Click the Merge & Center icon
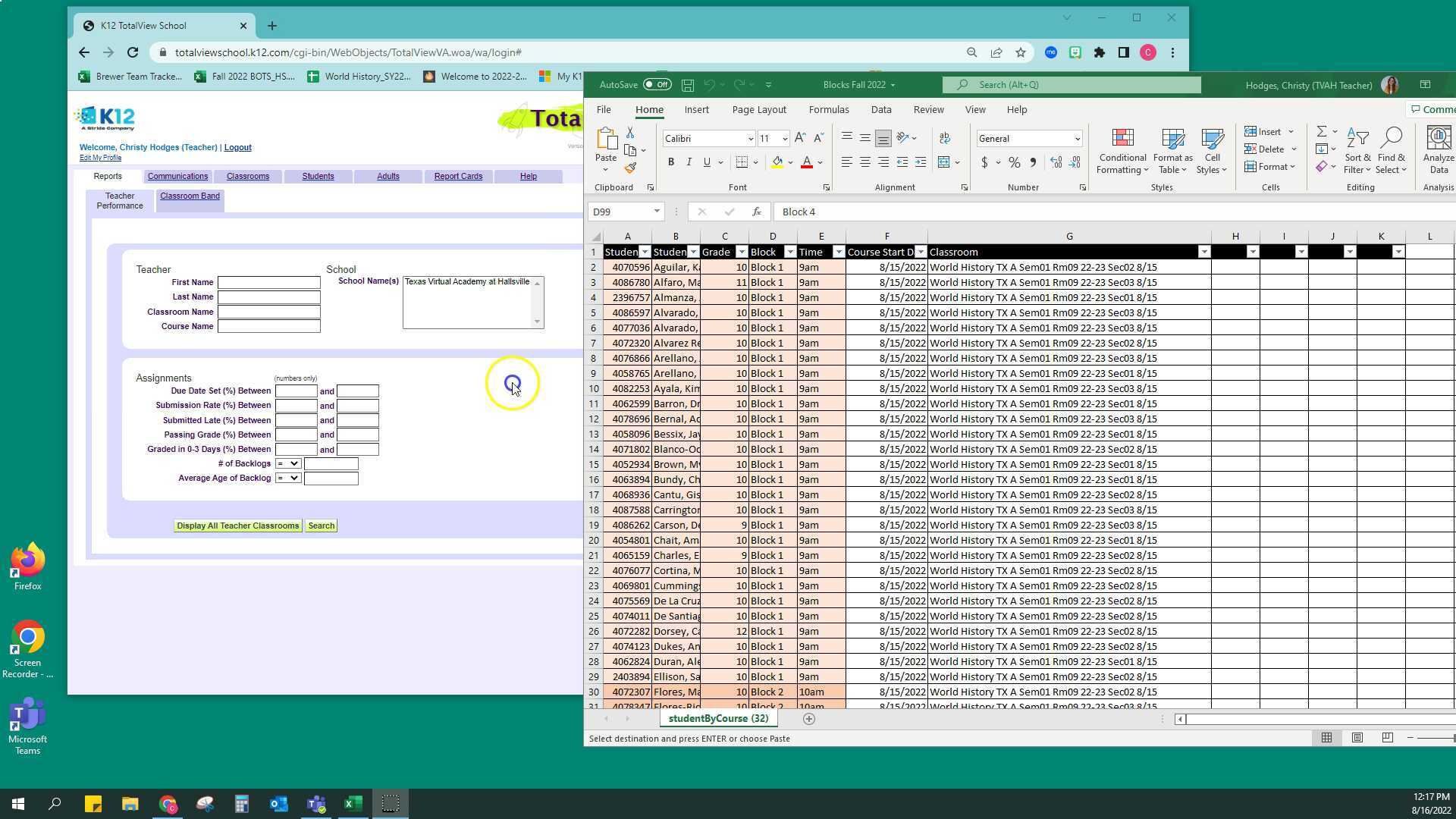Screen dimensions: 1456x819 [944, 162]
